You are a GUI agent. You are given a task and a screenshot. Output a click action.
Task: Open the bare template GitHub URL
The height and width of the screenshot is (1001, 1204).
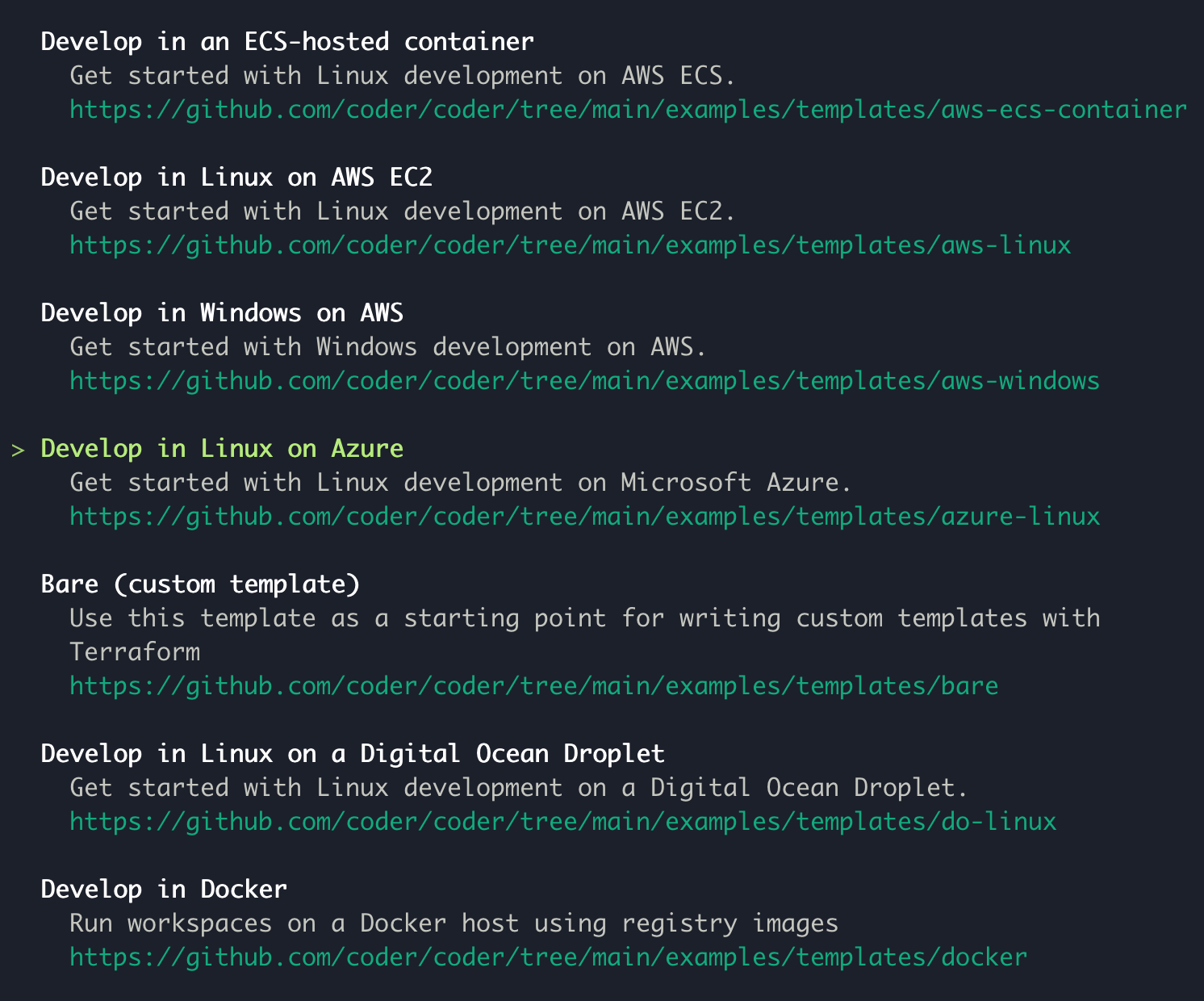coord(533,685)
